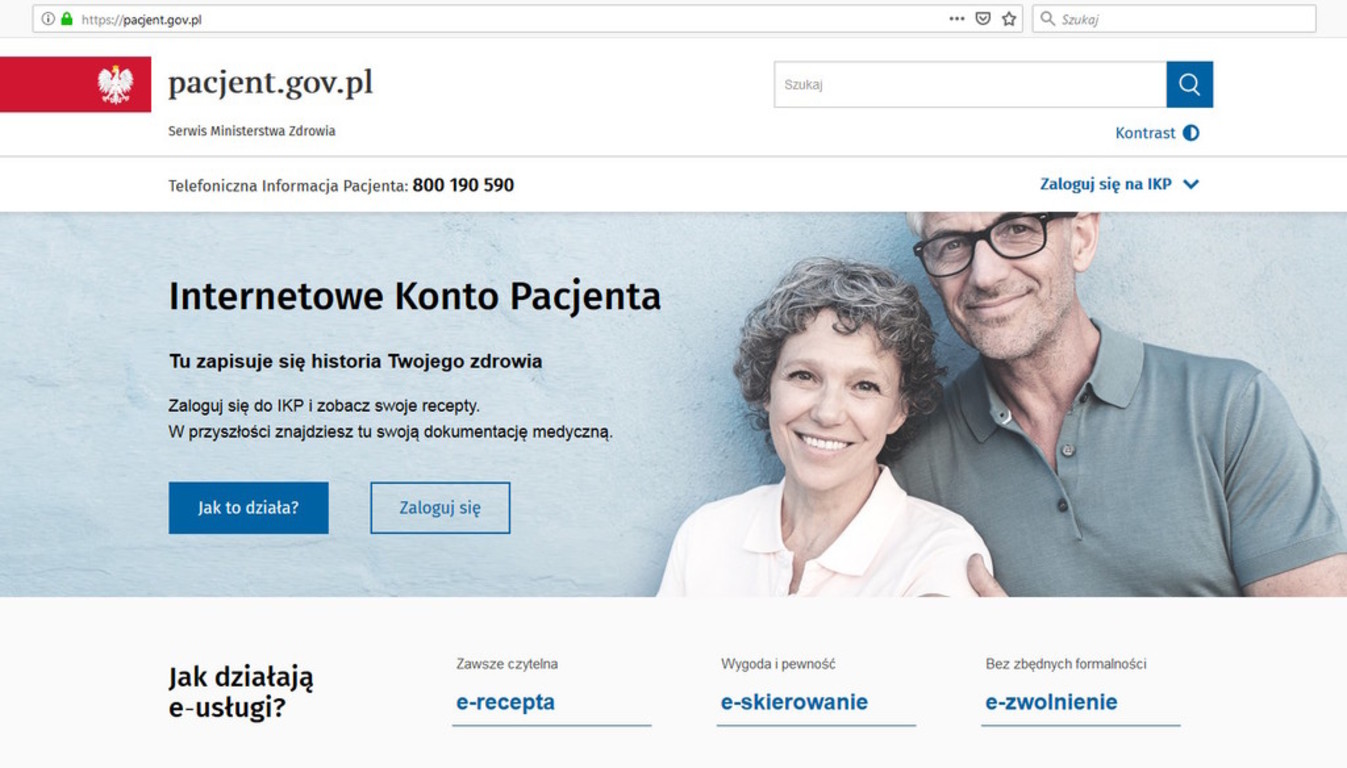Click the phone number 800 190 590

[463, 185]
